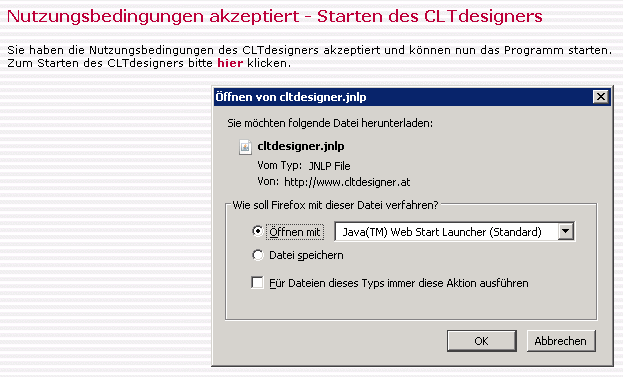The height and width of the screenshot is (377, 623).
Task: Click the Öffnen mit label text
Action: click(295, 232)
